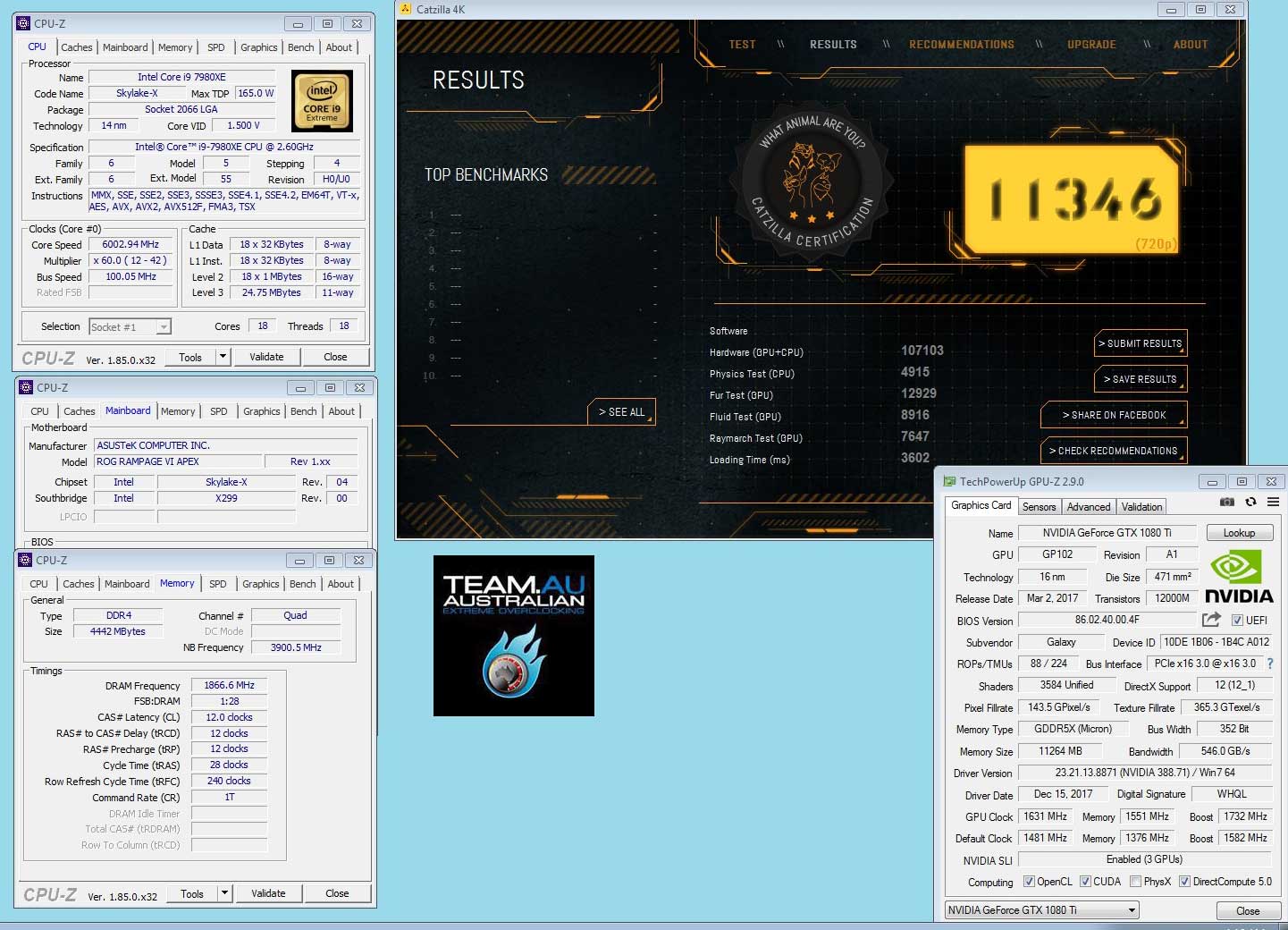The width and height of the screenshot is (1288, 930).
Task: Click the Memory CPU-Z window title icon
Action: pyautogui.click(x=24, y=560)
